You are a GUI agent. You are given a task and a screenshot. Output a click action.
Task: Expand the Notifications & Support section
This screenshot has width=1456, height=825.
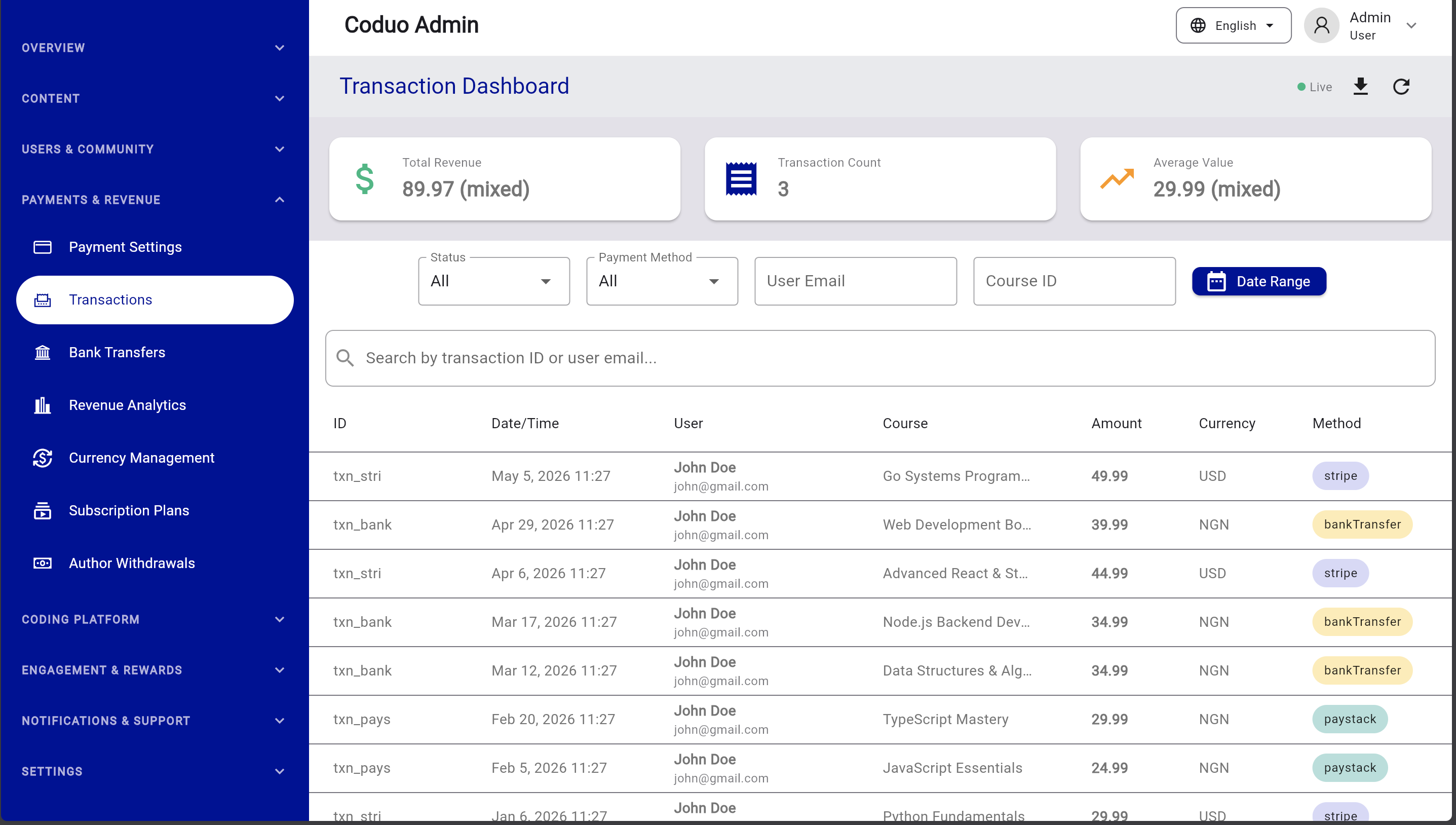[x=154, y=721]
